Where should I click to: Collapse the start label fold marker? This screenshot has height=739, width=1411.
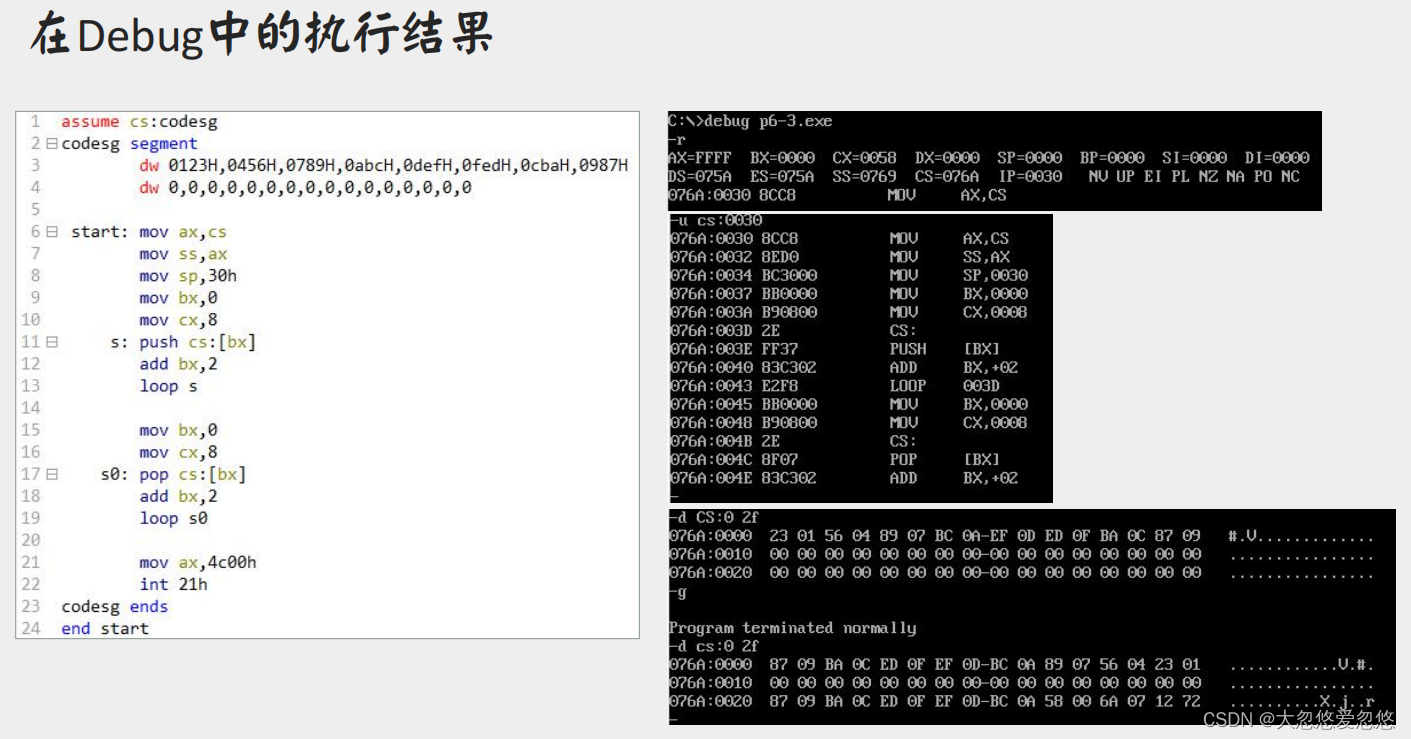[x=51, y=232]
